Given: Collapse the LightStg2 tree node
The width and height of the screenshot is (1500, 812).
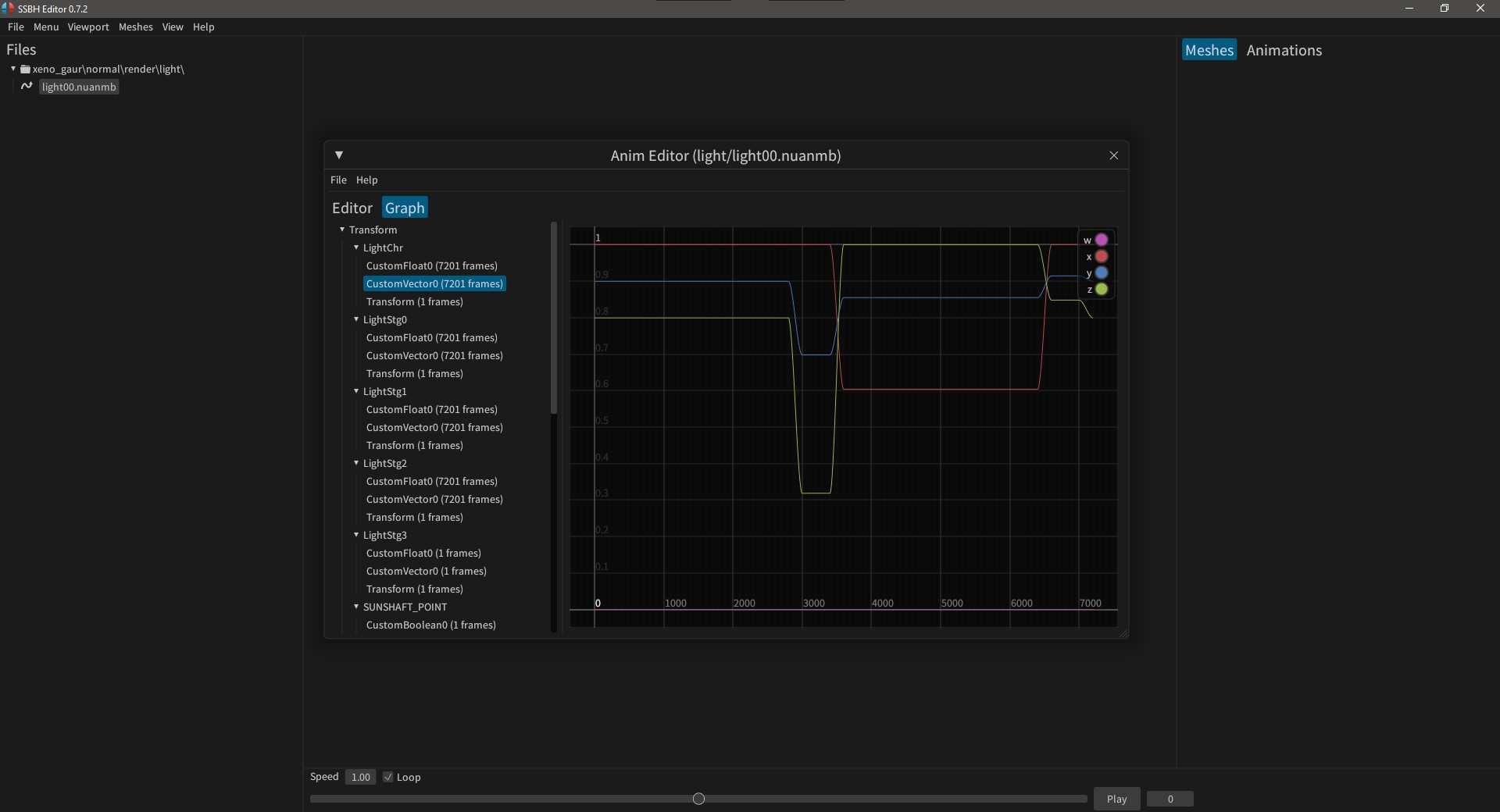Looking at the screenshot, I should (x=356, y=463).
